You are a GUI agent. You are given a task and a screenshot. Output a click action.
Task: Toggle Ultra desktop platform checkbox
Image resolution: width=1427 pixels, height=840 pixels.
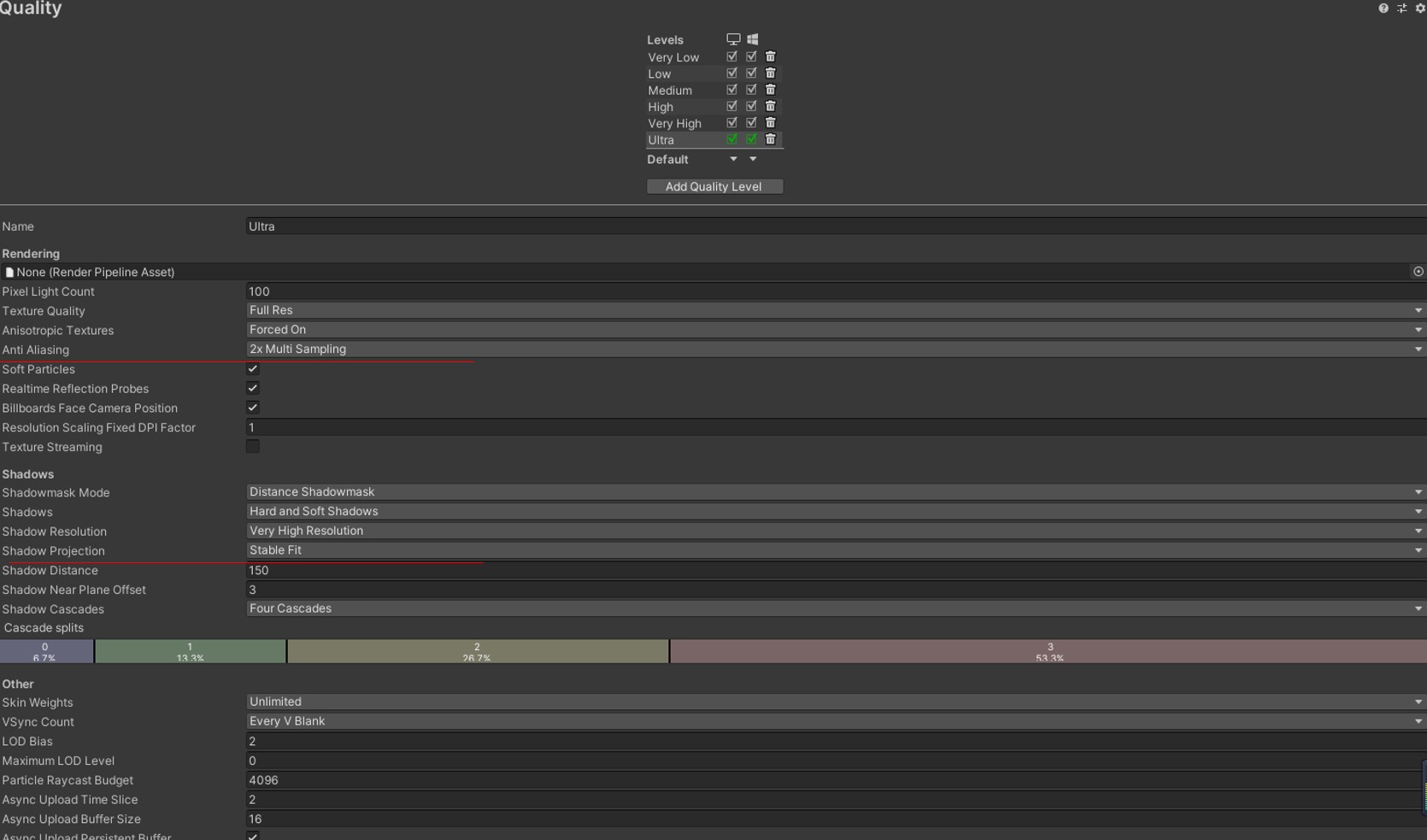point(732,139)
